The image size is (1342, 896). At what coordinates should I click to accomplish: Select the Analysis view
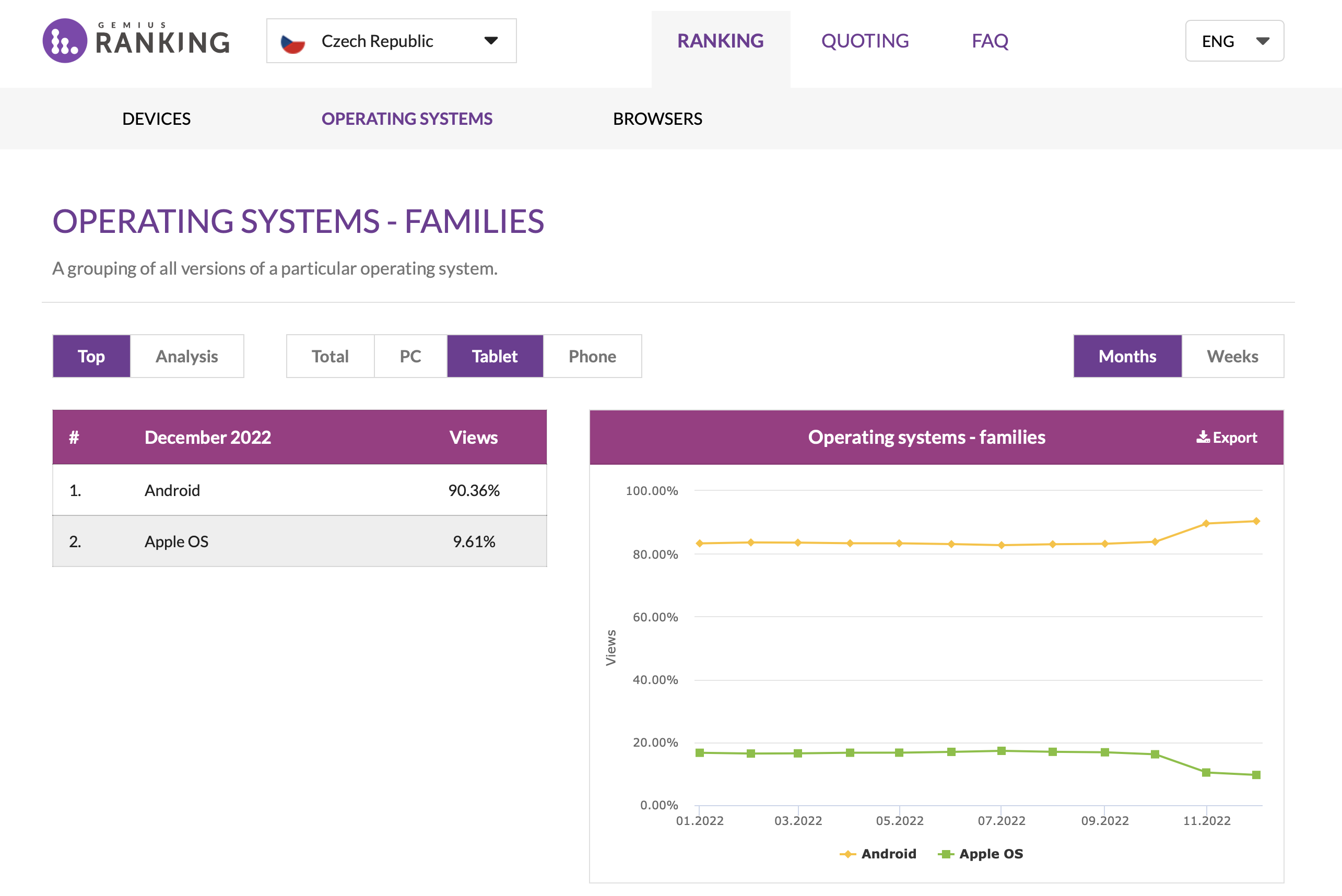click(x=186, y=356)
